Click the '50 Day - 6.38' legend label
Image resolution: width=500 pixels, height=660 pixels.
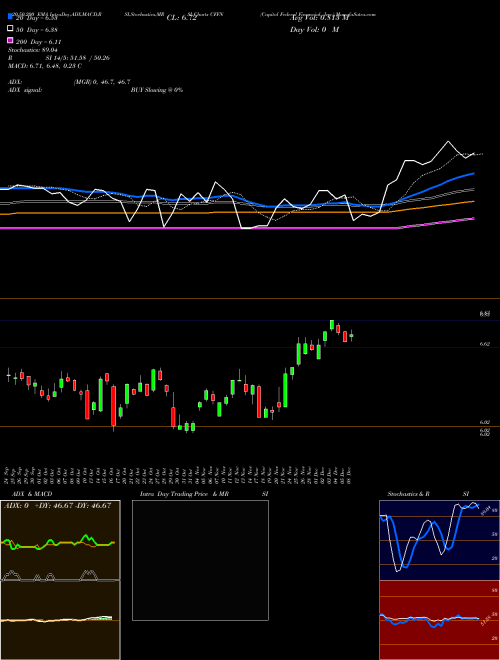click(x=37, y=30)
